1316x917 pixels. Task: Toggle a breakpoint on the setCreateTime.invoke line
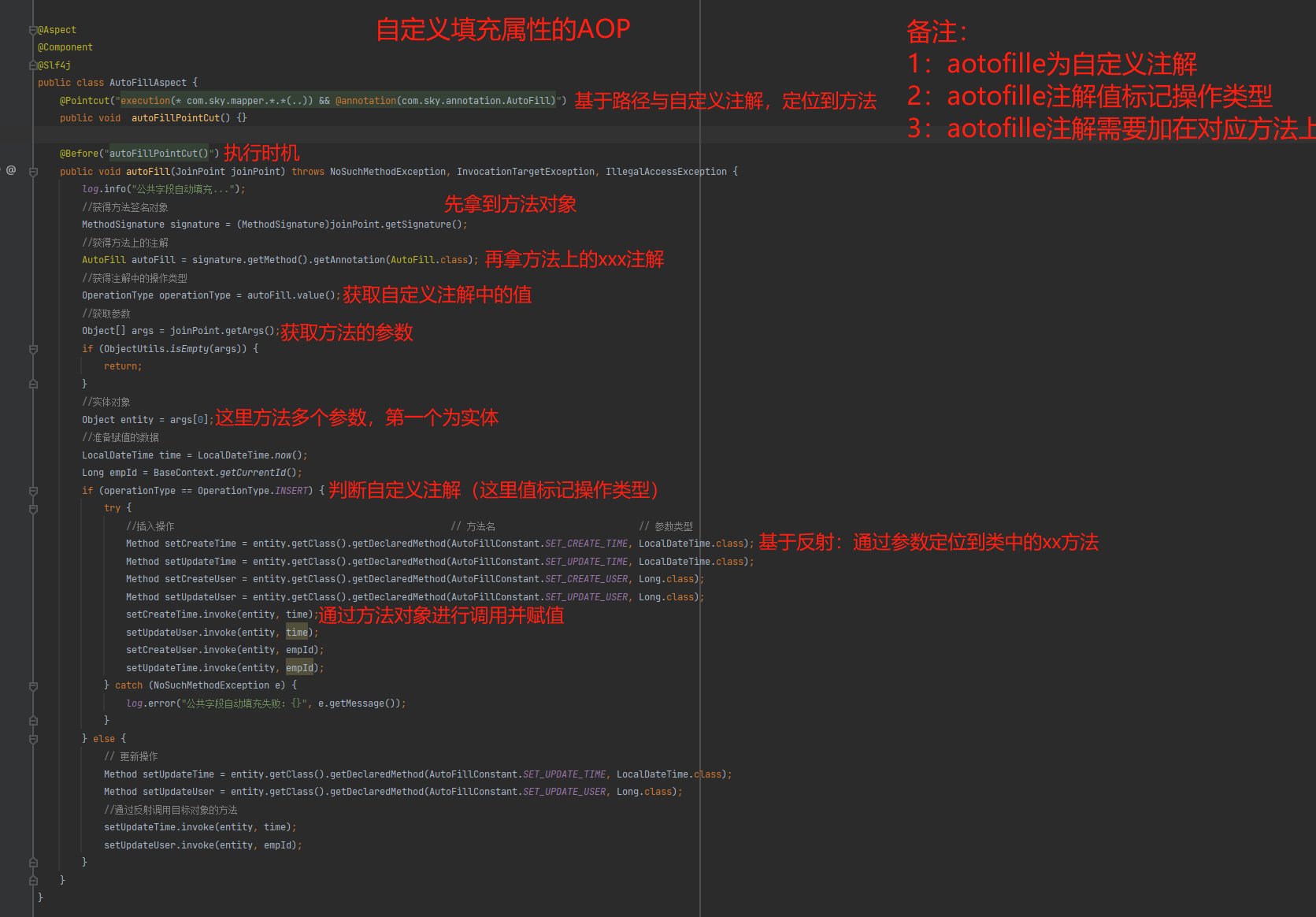pyautogui.click(x=19, y=614)
